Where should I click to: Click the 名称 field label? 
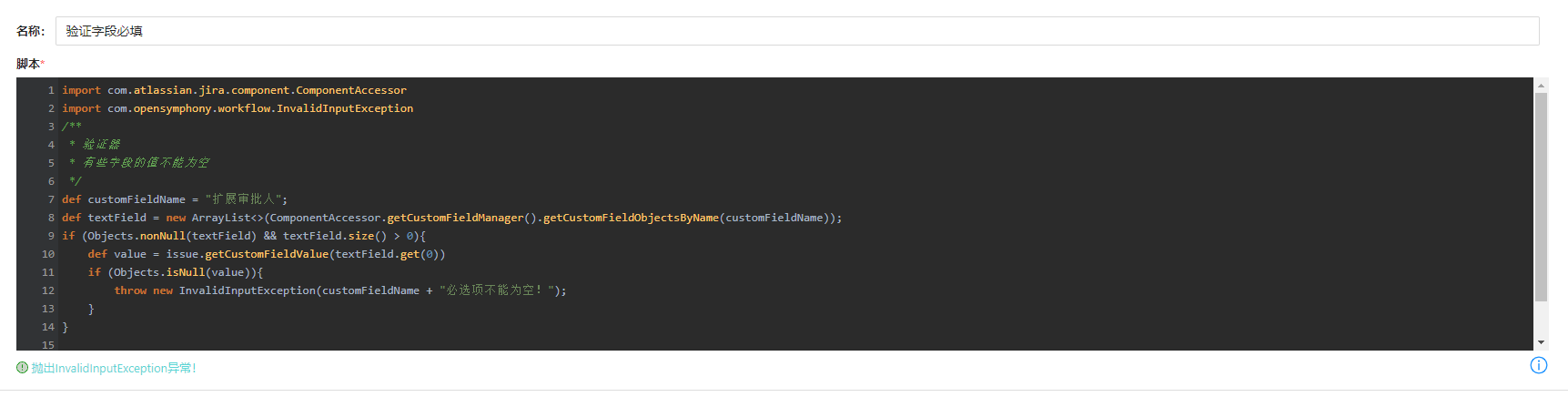pos(29,31)
